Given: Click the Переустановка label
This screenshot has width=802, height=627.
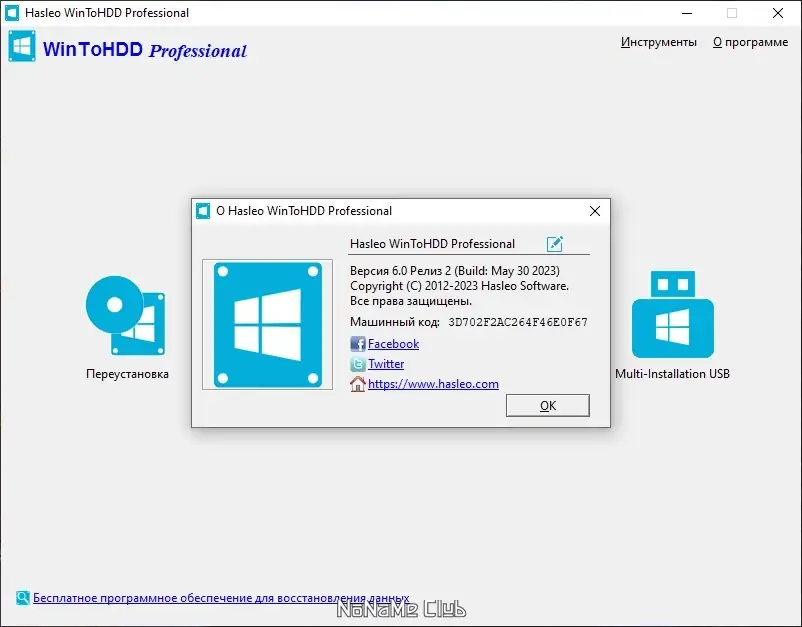Looking at the screenshot, I should click(127, 374).
